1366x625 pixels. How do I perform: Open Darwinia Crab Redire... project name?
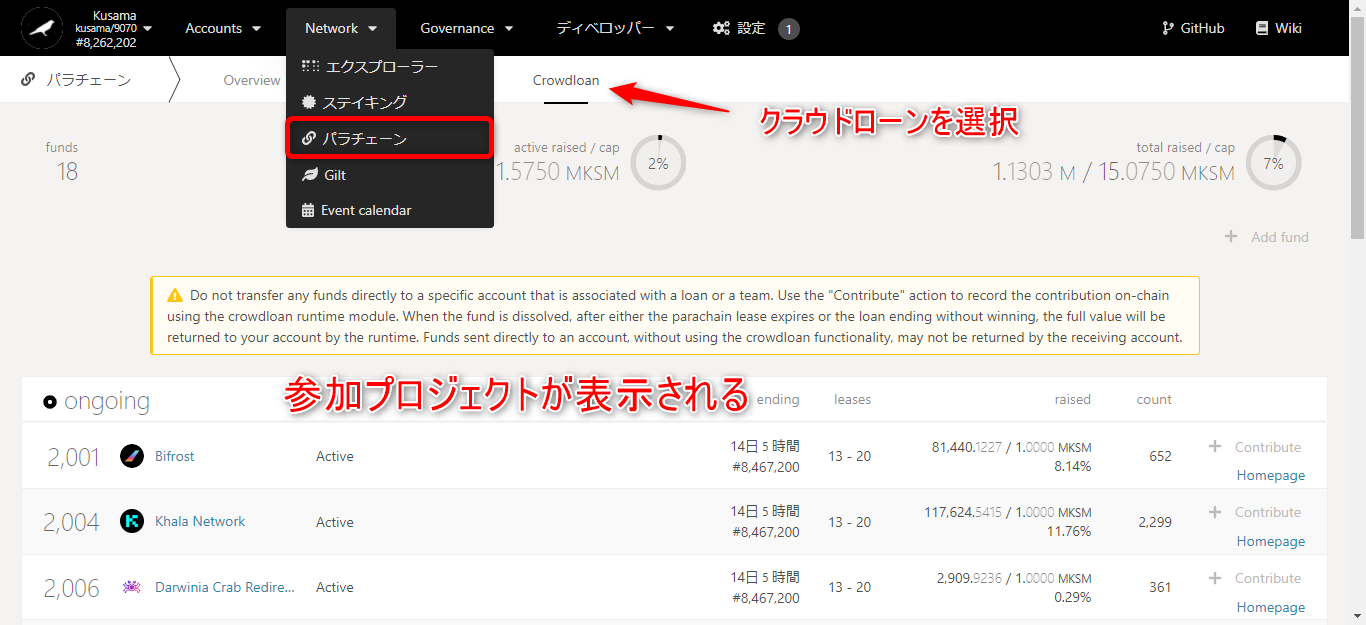click(x=225, y=587)
